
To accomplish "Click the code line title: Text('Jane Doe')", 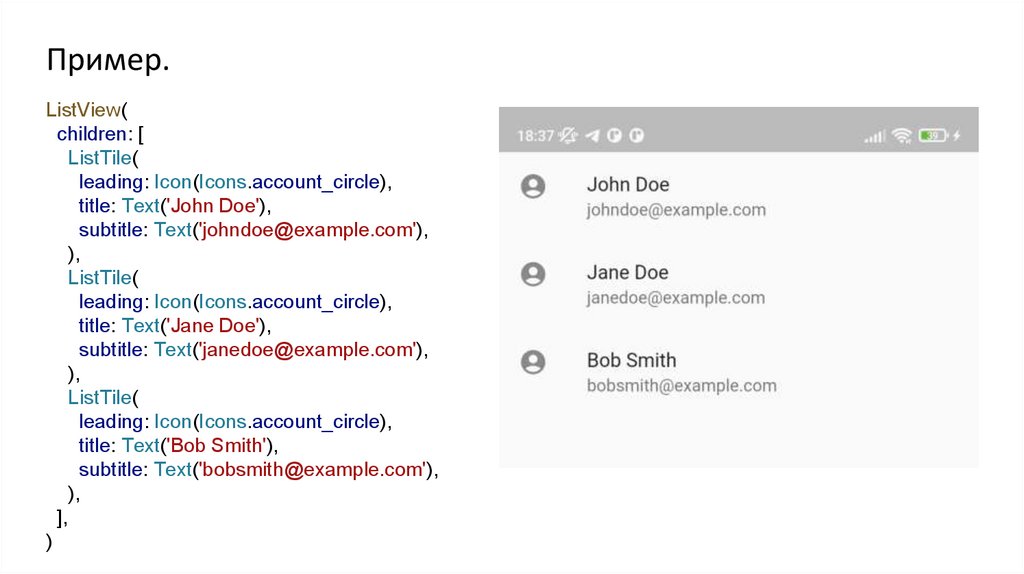I will (175, 326).
